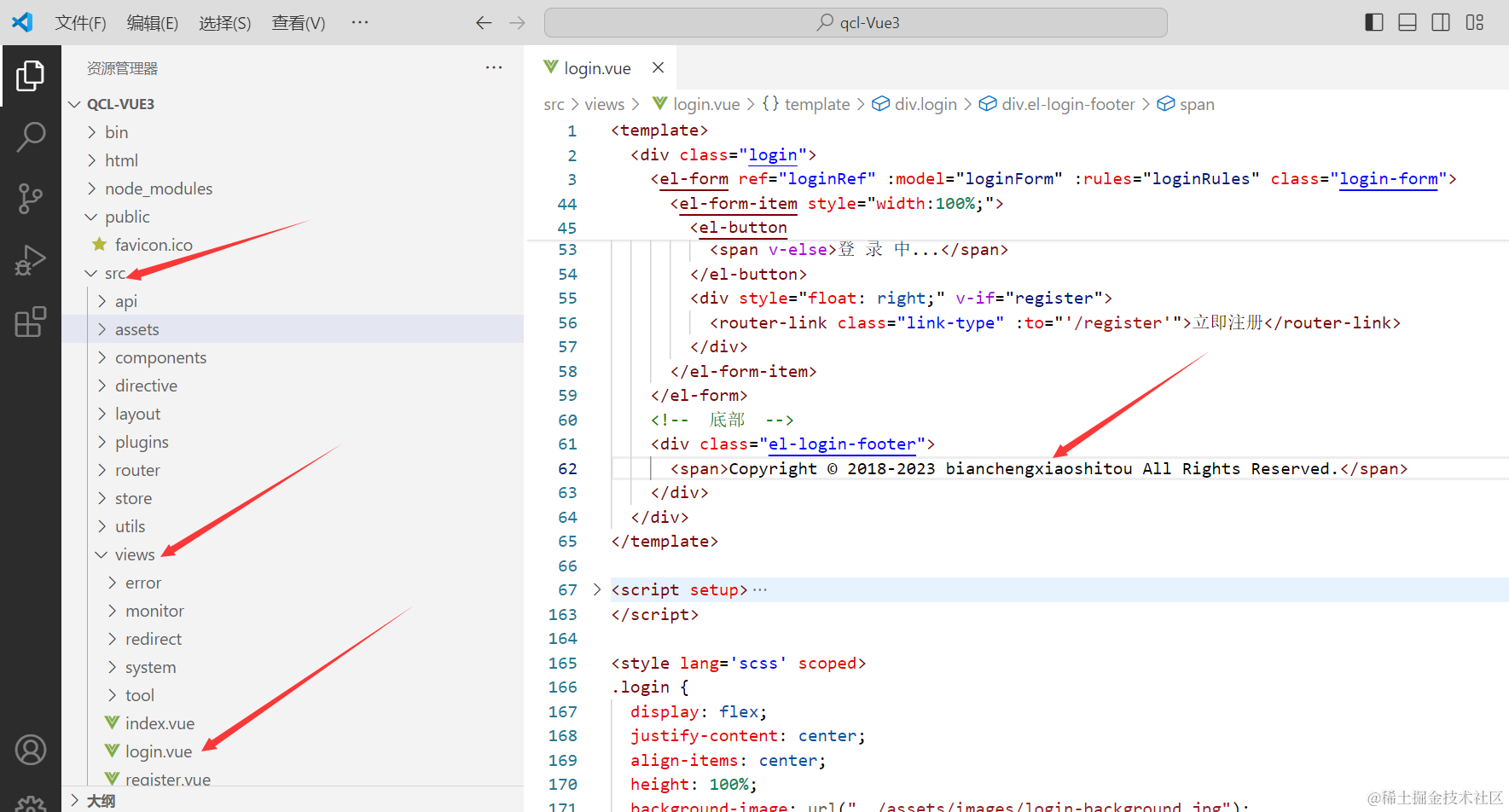This screenshot has height=812, width=1509.
Task: Open the customize layout icon
Action: click(x=1475, y=22)
